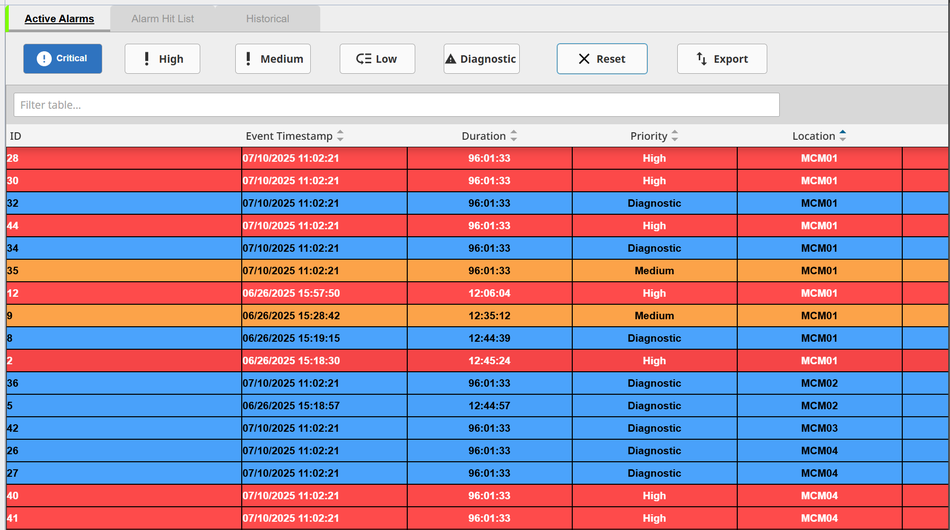Toggle the Diagnostic alarm filter button

[481, 59]
